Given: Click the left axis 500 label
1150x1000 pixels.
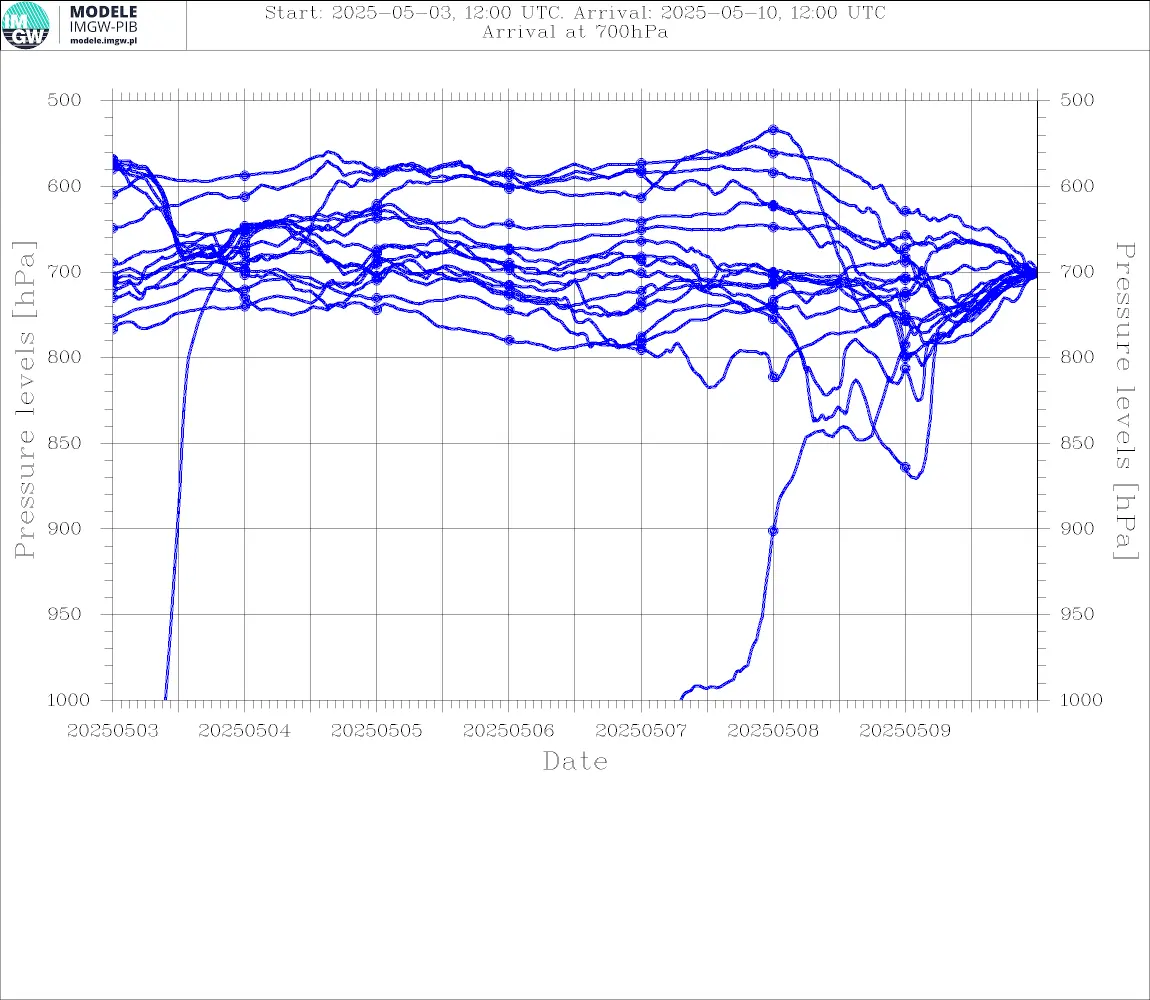Looking at the screenshot, I should click(x=65, y=100).
